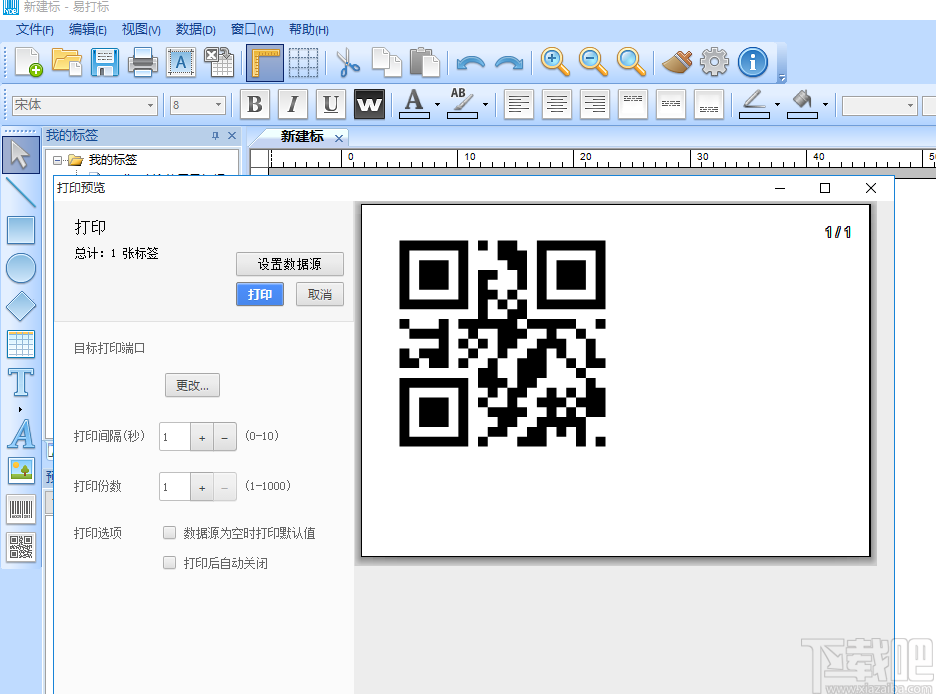Open settings gear icon

click(x=715, y=62)
